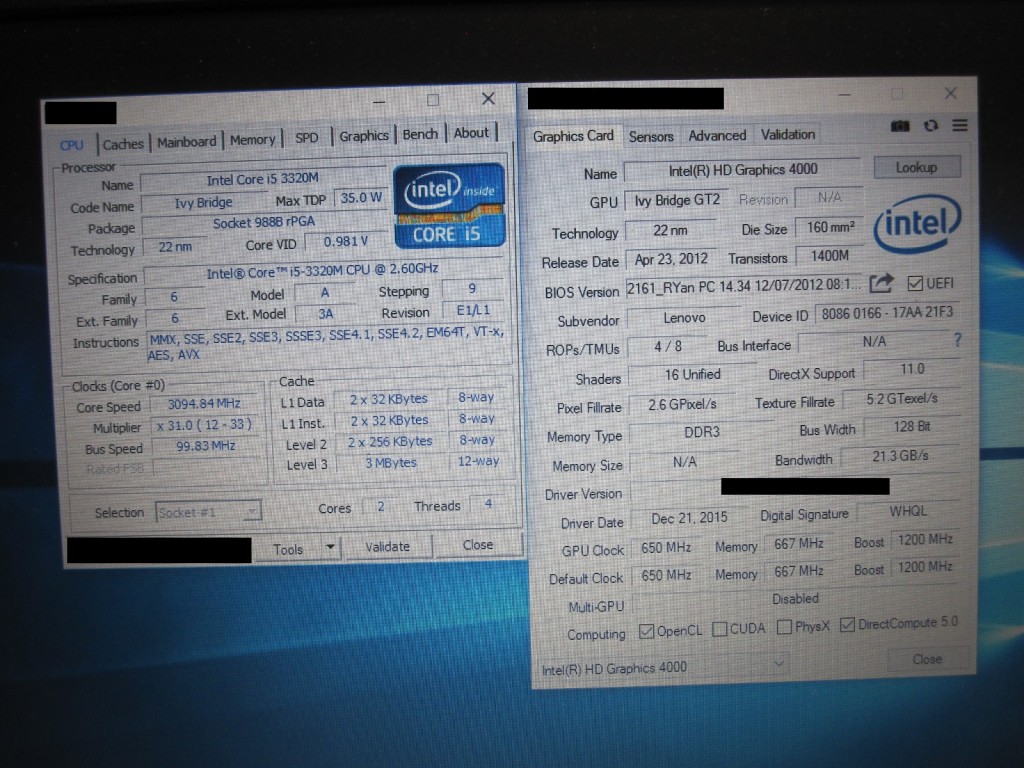Click the Release Date value Apr 23, 2012
This screenshot has height=768, width=1024.
pos(671,259)
